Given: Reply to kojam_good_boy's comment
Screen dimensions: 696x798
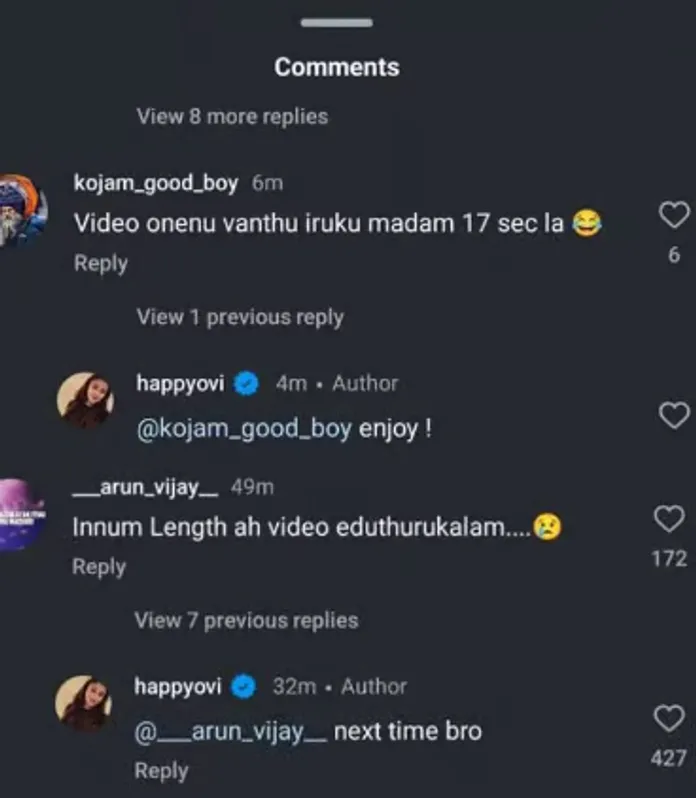Looking at the screenshot, I should pos(101,264).
